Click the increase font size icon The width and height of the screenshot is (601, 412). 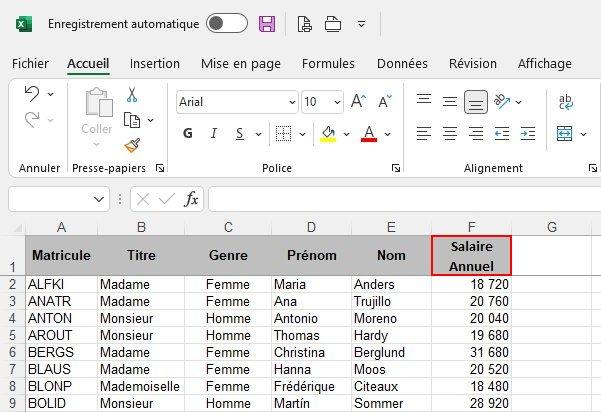tap(361, 102)
